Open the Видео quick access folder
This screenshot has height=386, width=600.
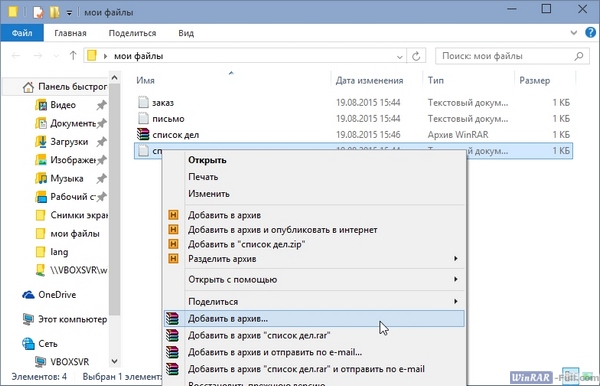pos(63,105)
